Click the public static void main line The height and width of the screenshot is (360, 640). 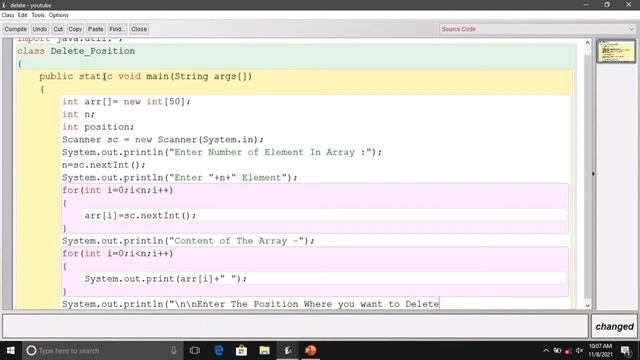146,76
